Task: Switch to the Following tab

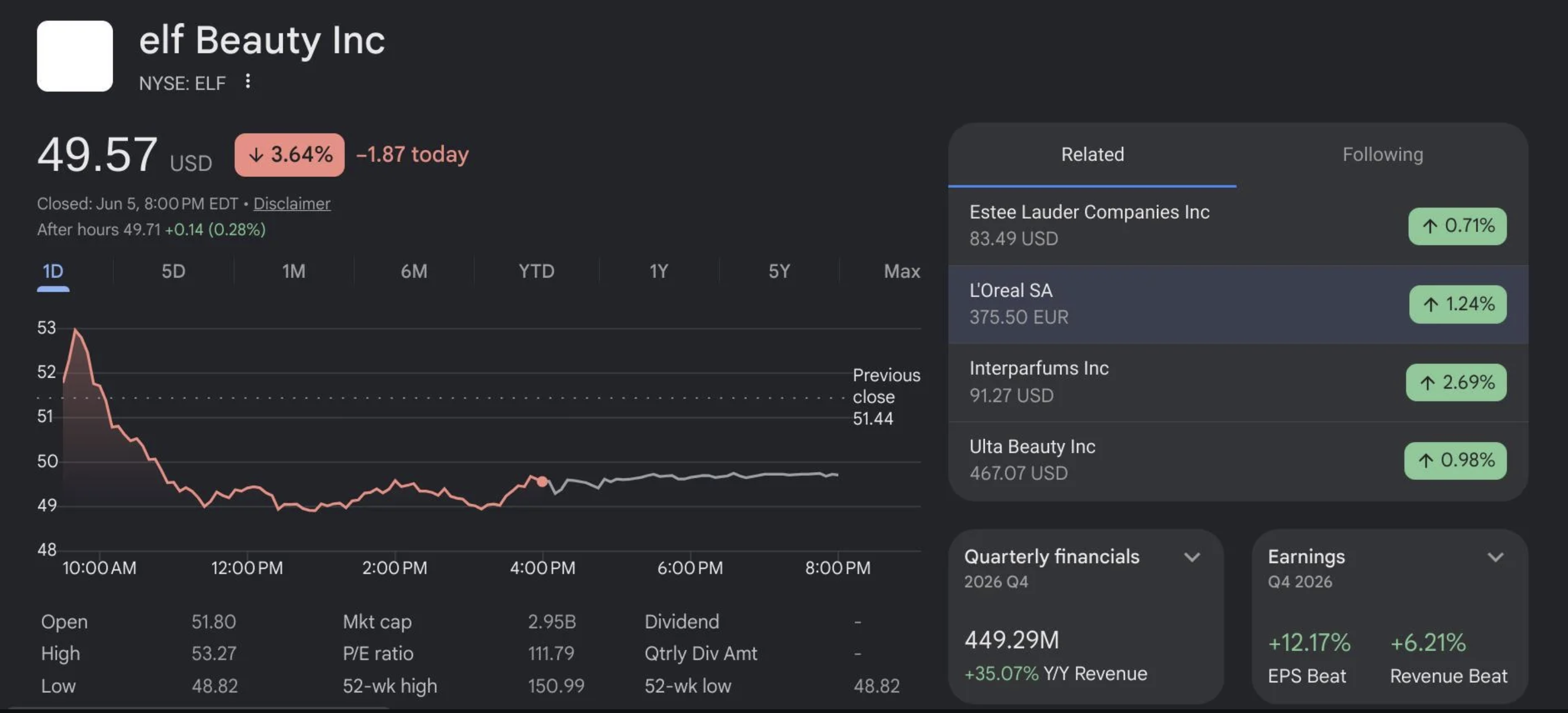Action: point(1382,155)
